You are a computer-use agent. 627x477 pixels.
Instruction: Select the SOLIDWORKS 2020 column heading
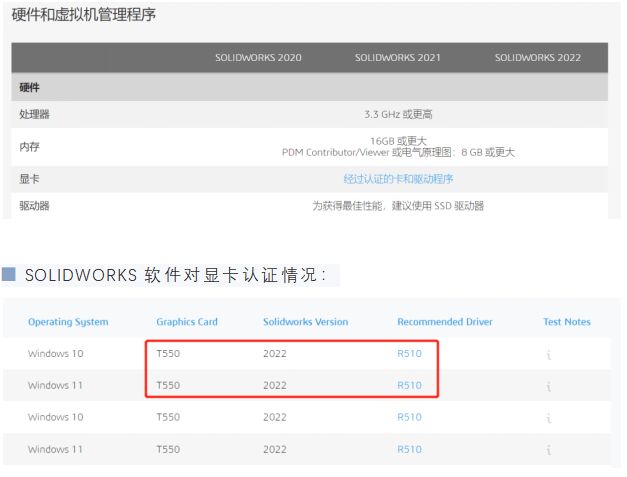[258, 58]
